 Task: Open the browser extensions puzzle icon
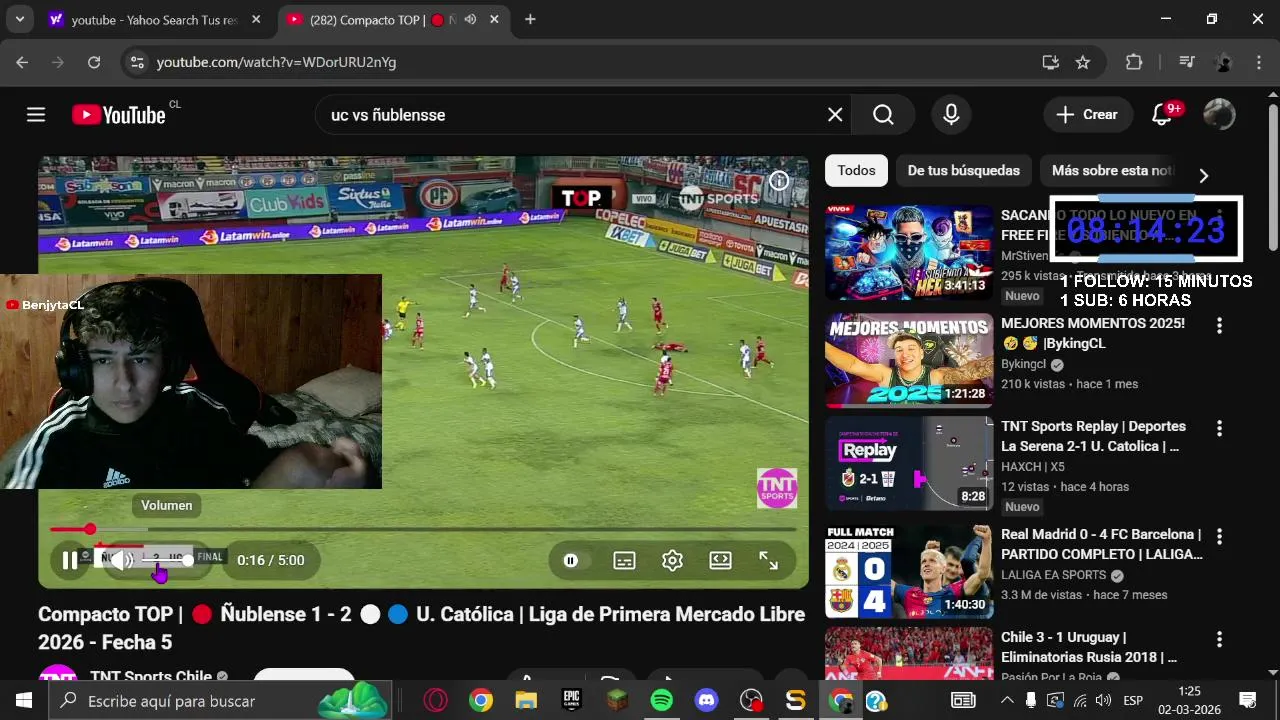[x=1134, y=62]
